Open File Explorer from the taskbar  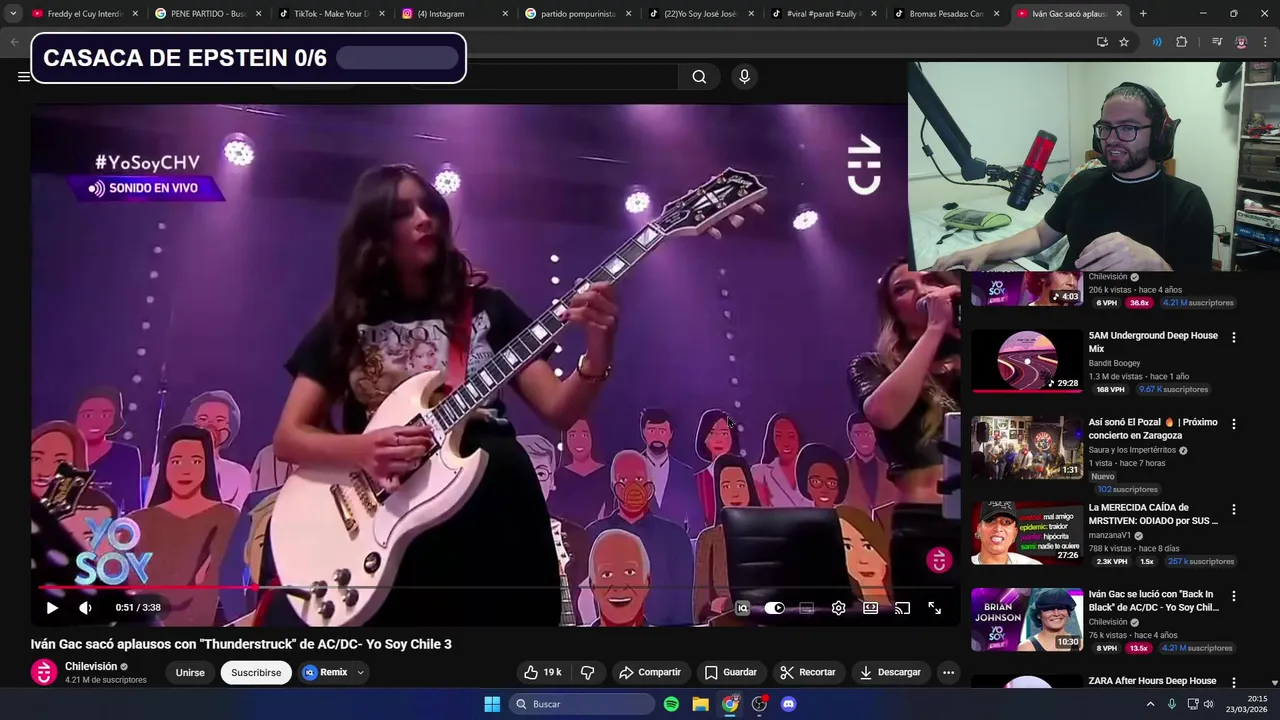click(x=700, y=704)
